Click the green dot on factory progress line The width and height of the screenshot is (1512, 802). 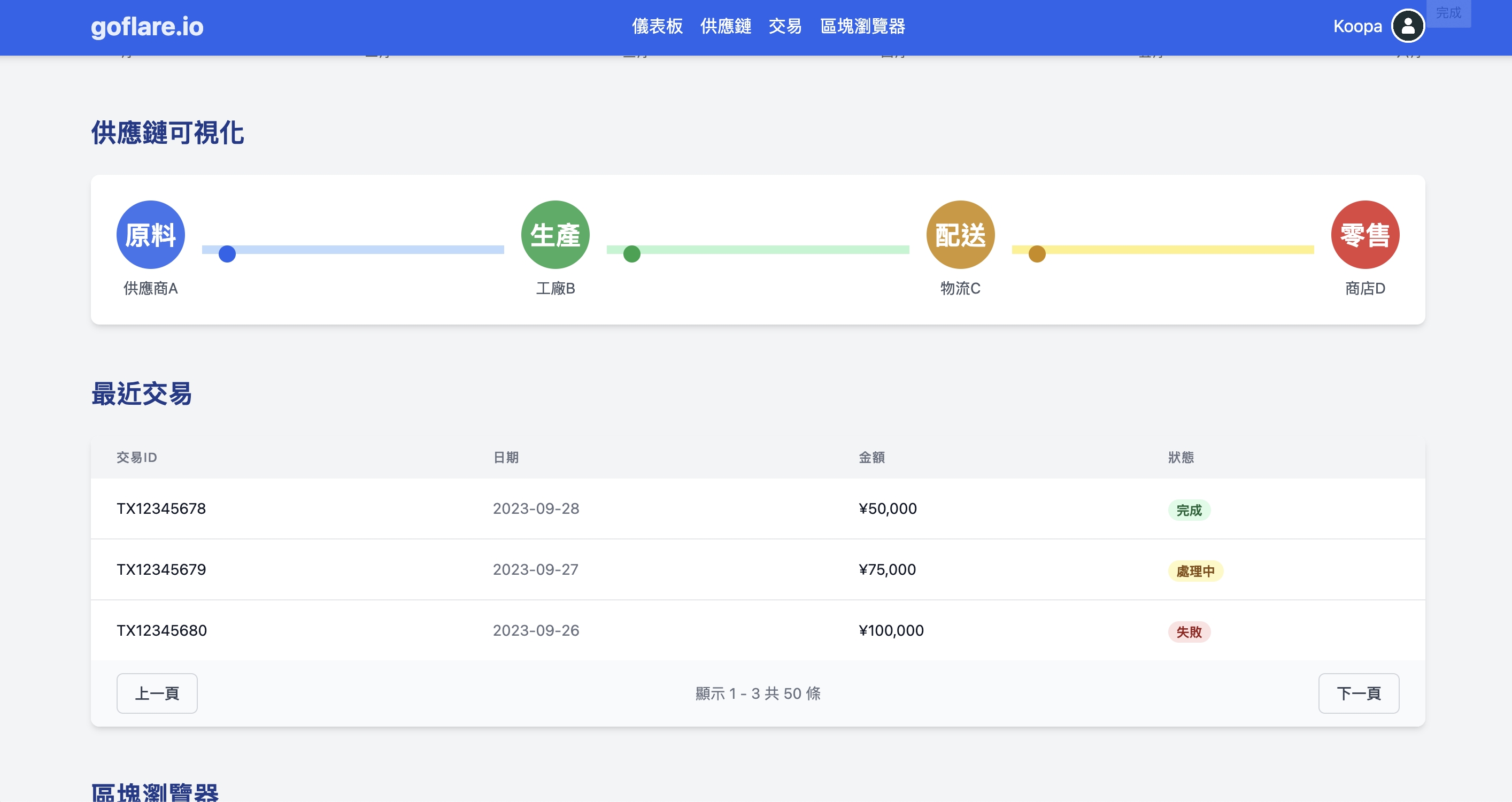pyautogui.click(x=631, y=253)
